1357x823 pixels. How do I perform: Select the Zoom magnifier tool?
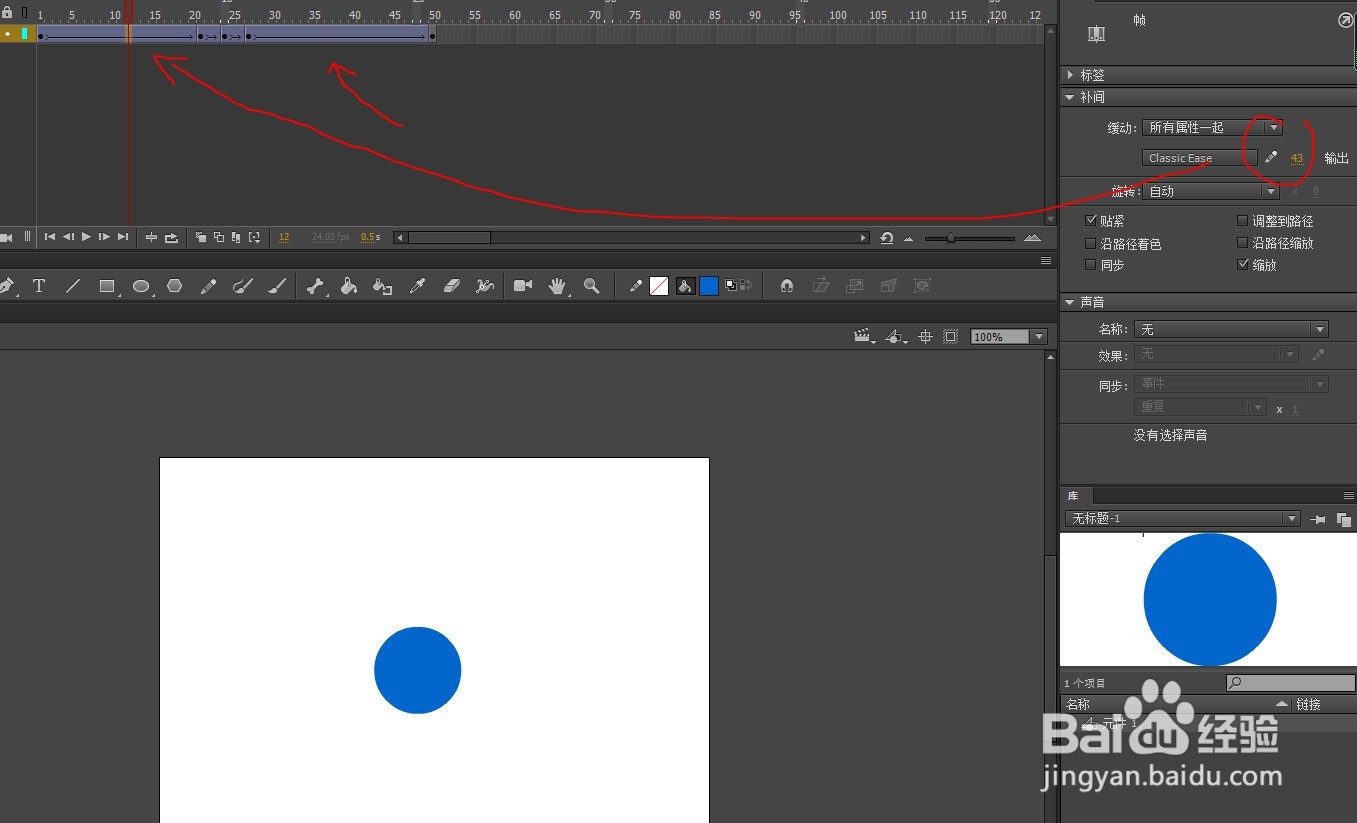pyautogui.click(x=591, y=286)
